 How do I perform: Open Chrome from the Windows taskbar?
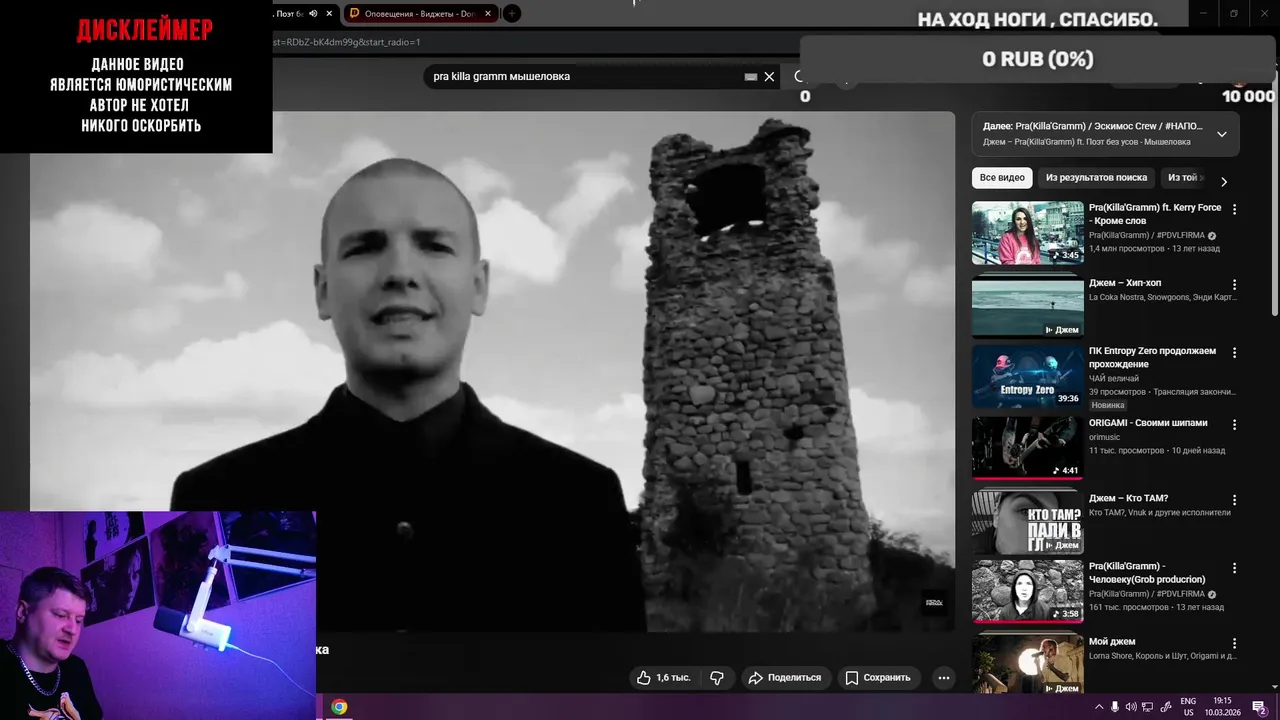[x=339, y=707]
